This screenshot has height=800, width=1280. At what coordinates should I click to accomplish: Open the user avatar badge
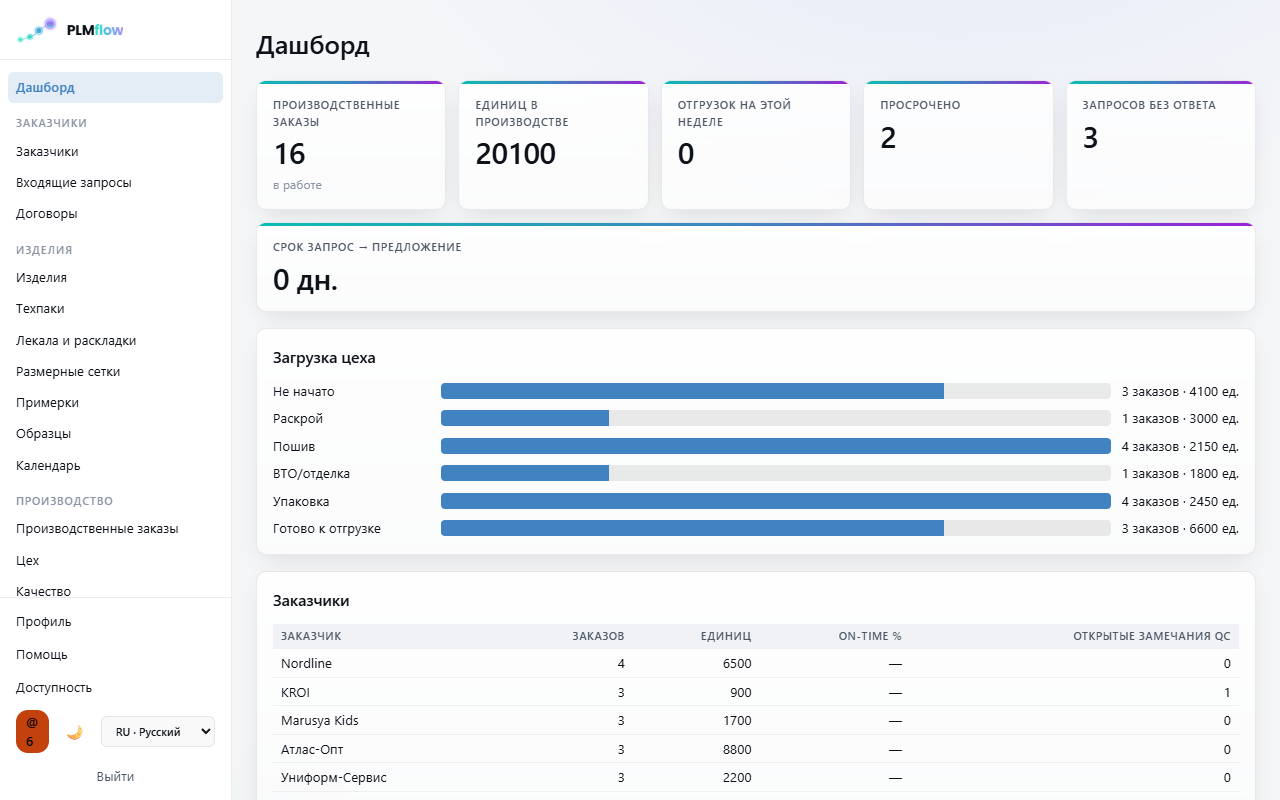click(x=32, y=731)
